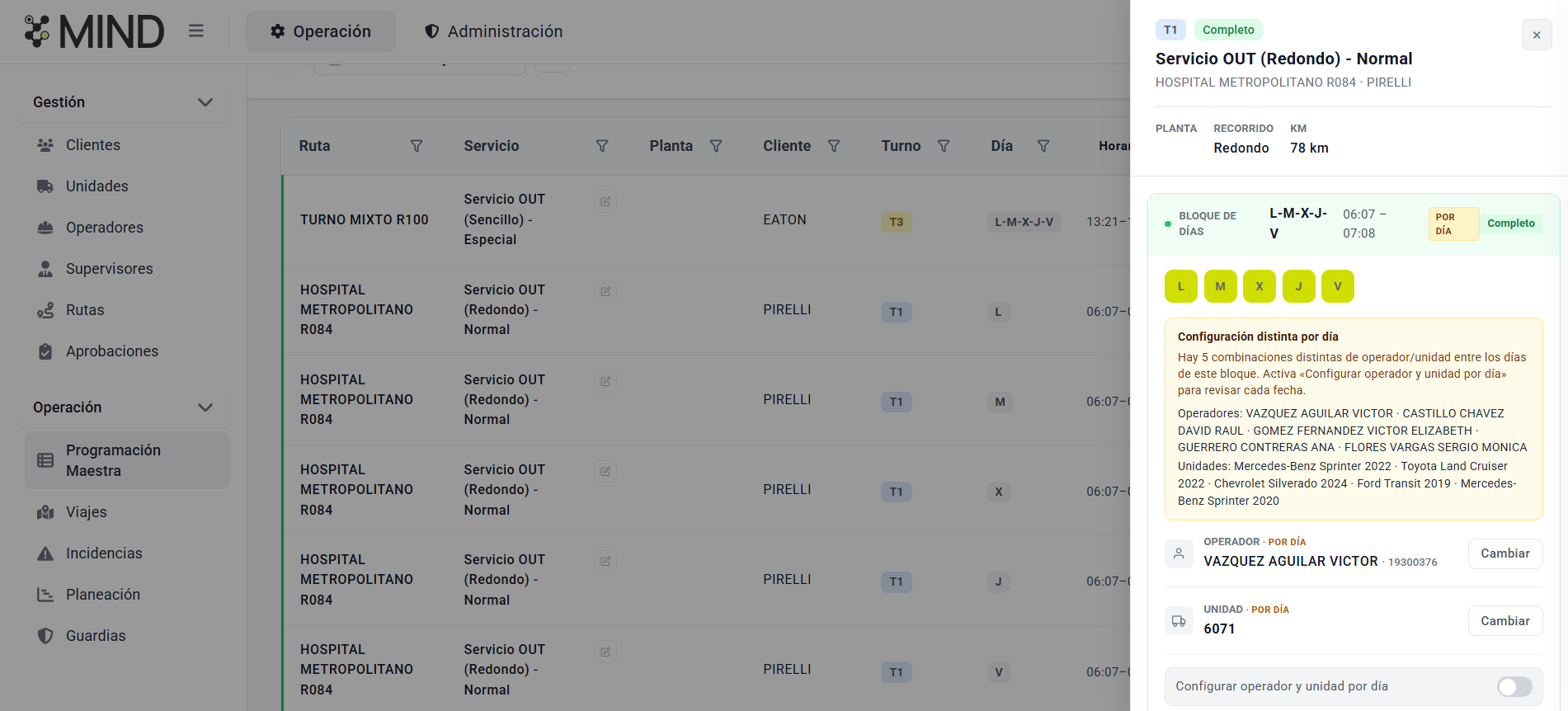
Task: Select the Guardias shield icon
Action: click(x=45, y=636)
